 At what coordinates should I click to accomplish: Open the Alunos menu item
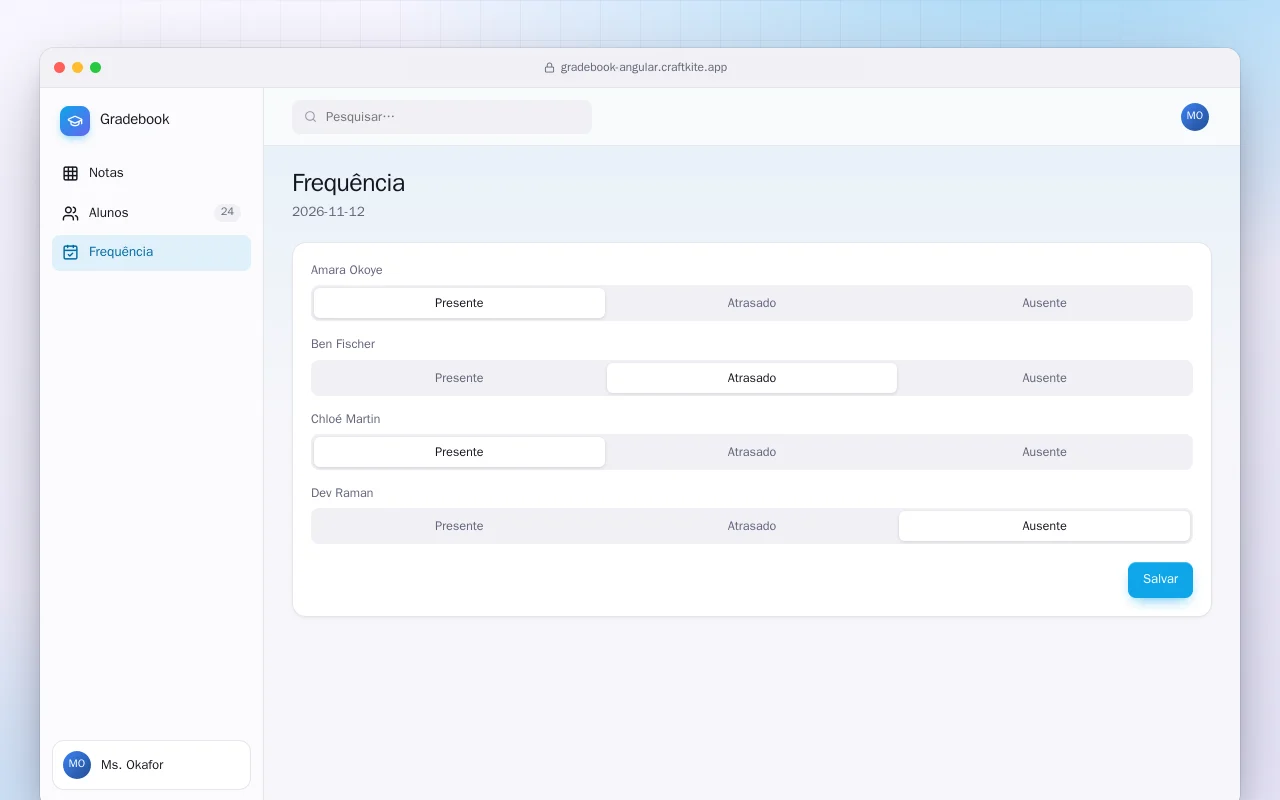click(x=151, y=213)
